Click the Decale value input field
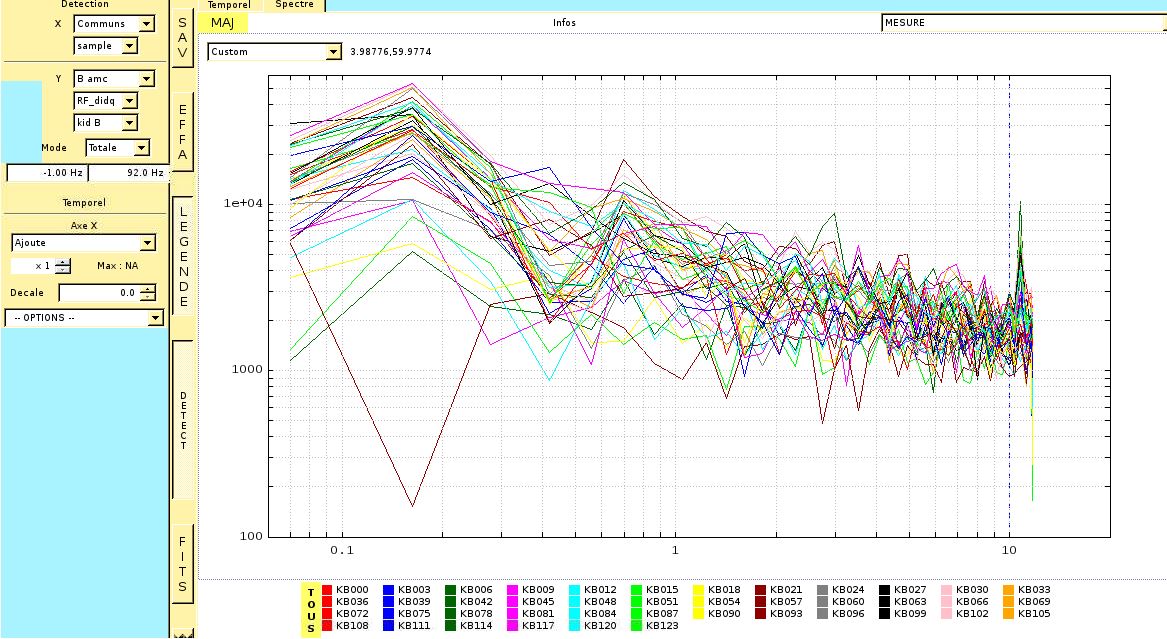This screenshot has width=1167, height=639. [98, 293]
